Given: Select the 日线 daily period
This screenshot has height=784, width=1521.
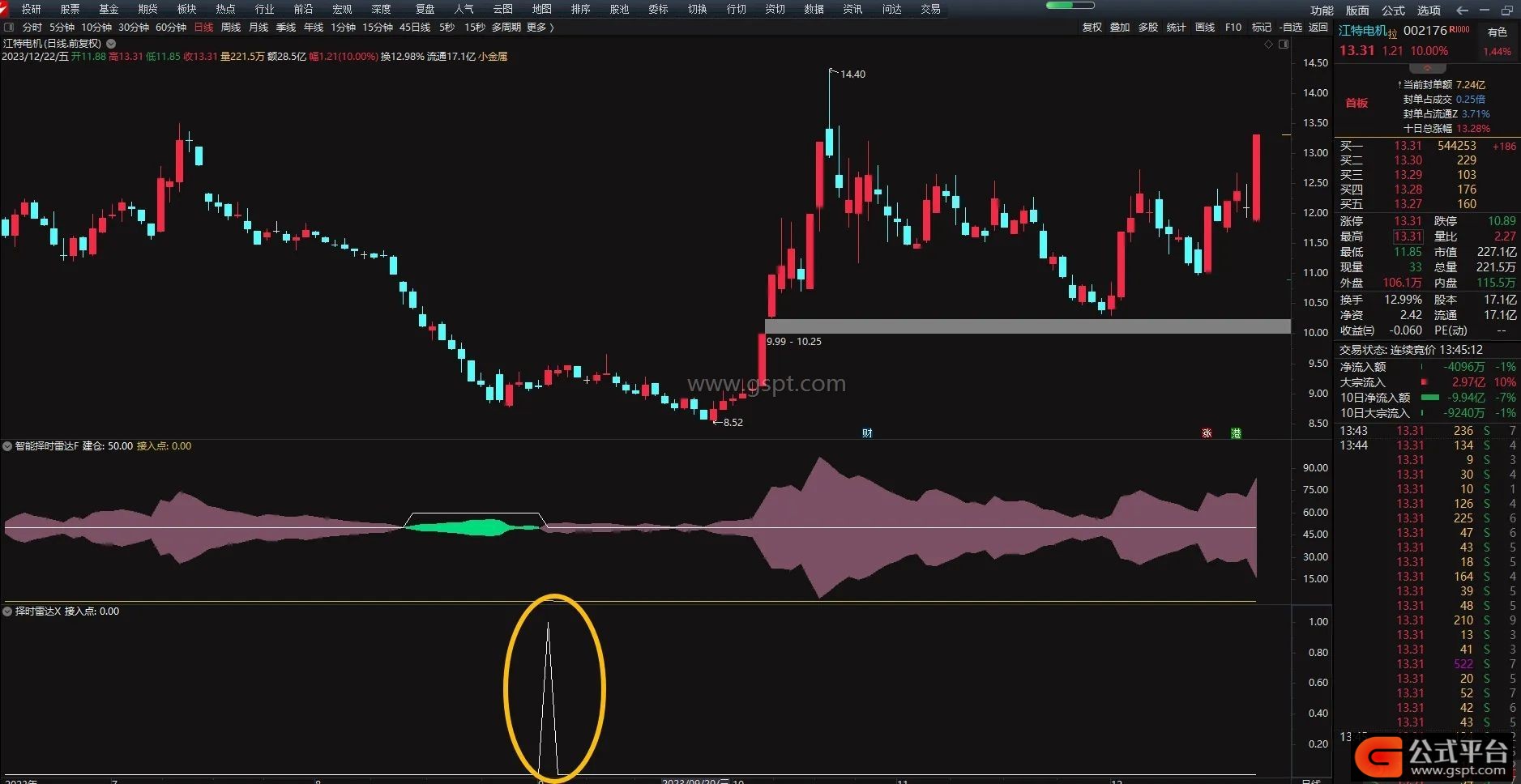Looking at the screenshot, I should pyautogui.click(x=203, y=28).
